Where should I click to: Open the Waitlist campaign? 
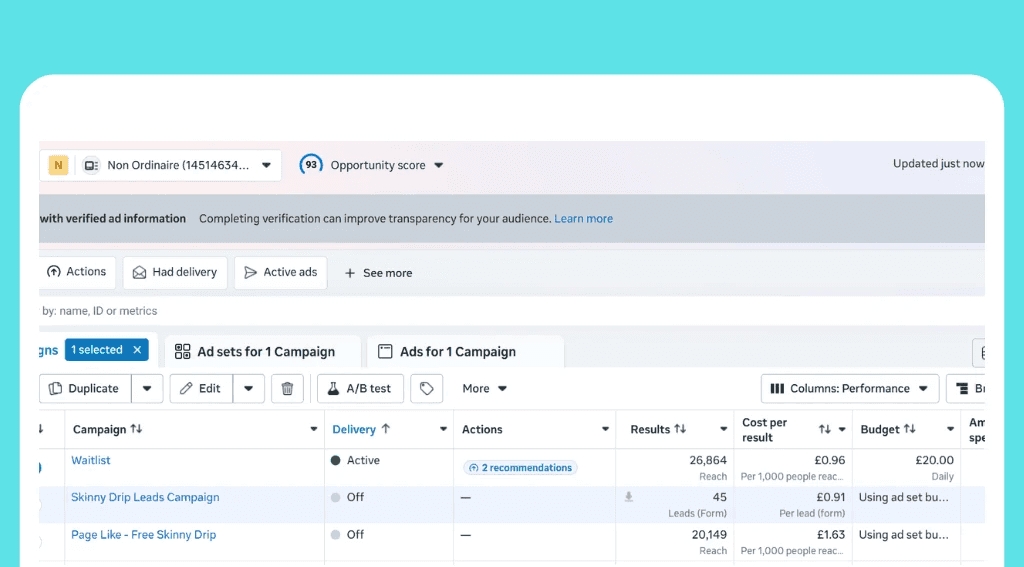(91, 461)
